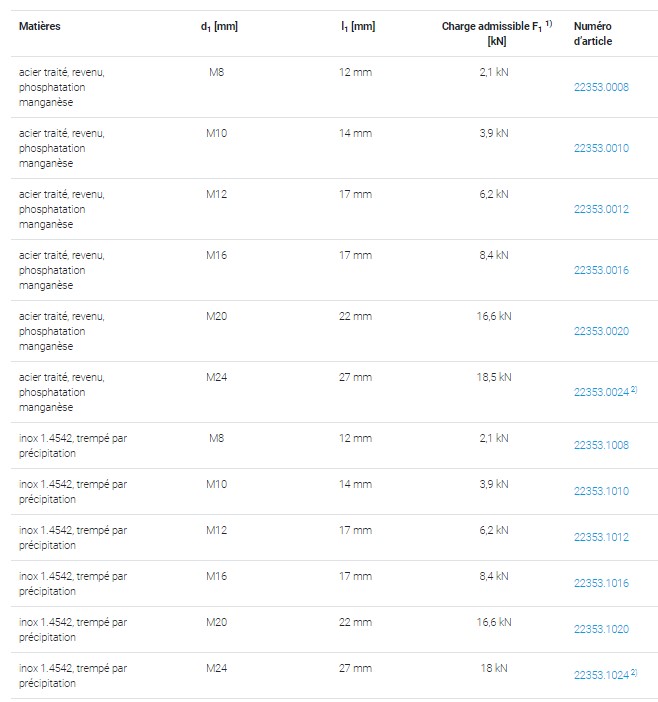Open article link 22353.1008

coord(601,445)
